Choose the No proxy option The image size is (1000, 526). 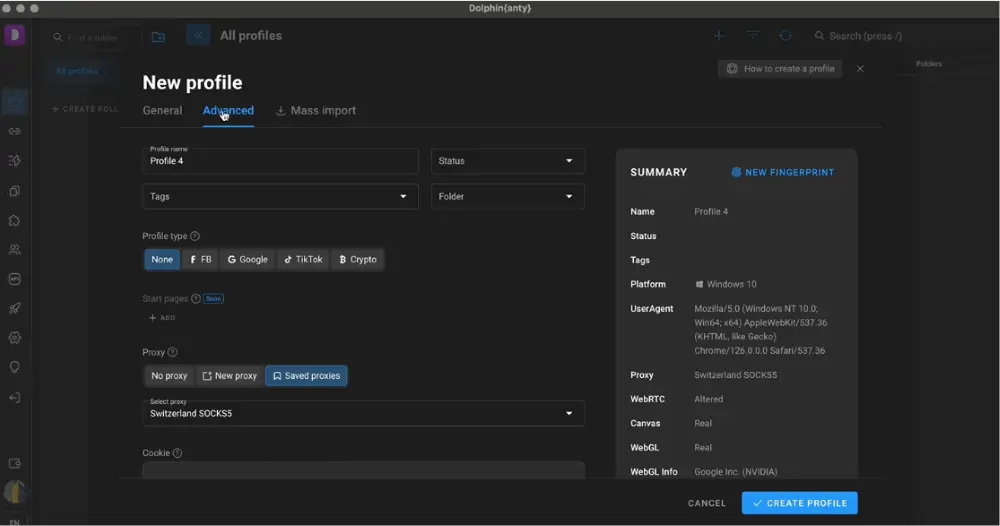[x=169, y=376]
